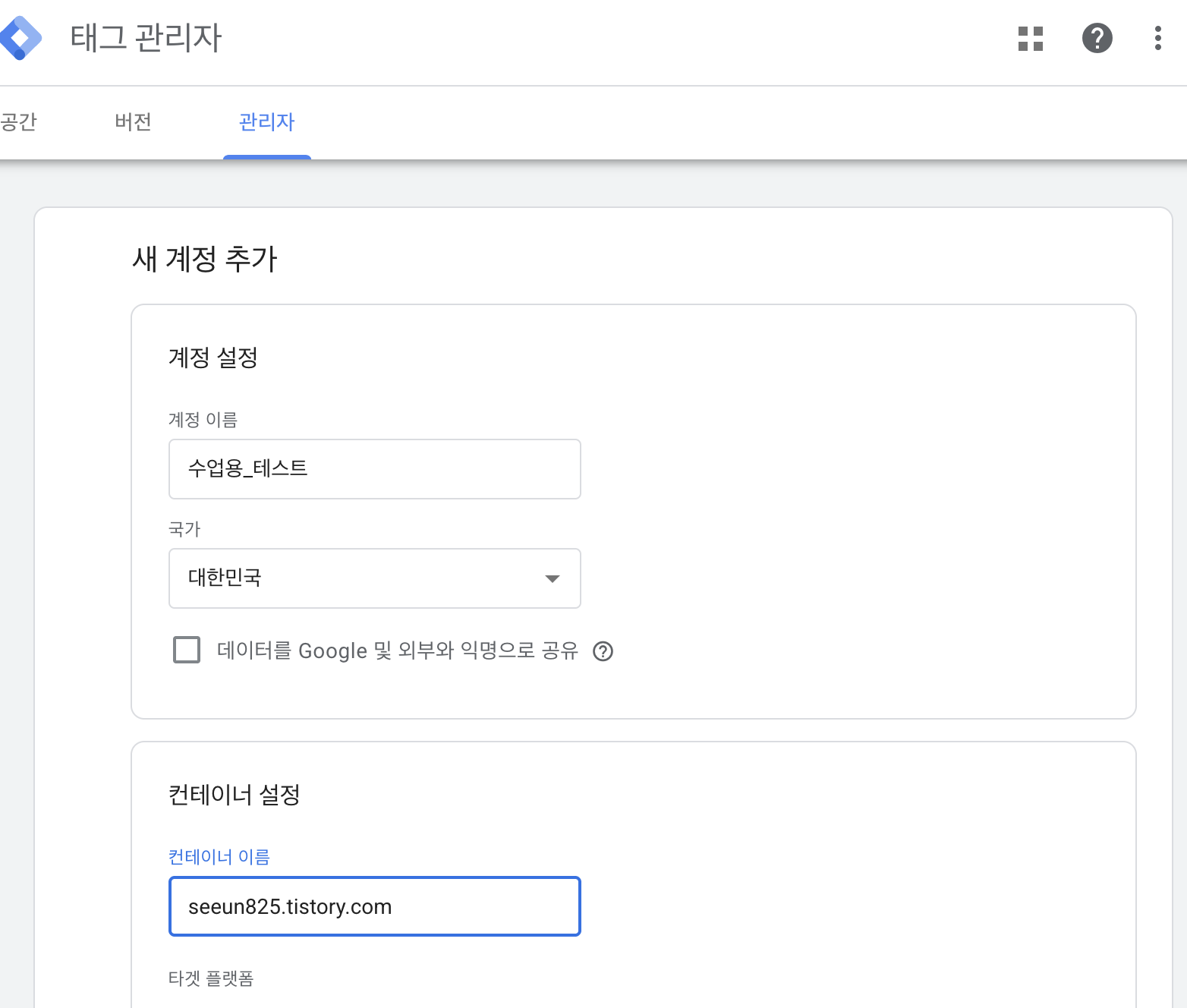Switch to the 버전 tab

tap(133, 121)
